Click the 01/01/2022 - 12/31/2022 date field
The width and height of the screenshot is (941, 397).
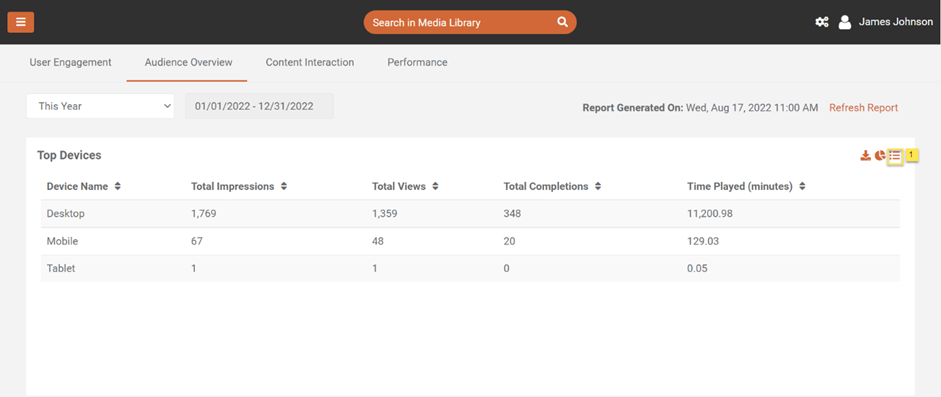(259, 106)
